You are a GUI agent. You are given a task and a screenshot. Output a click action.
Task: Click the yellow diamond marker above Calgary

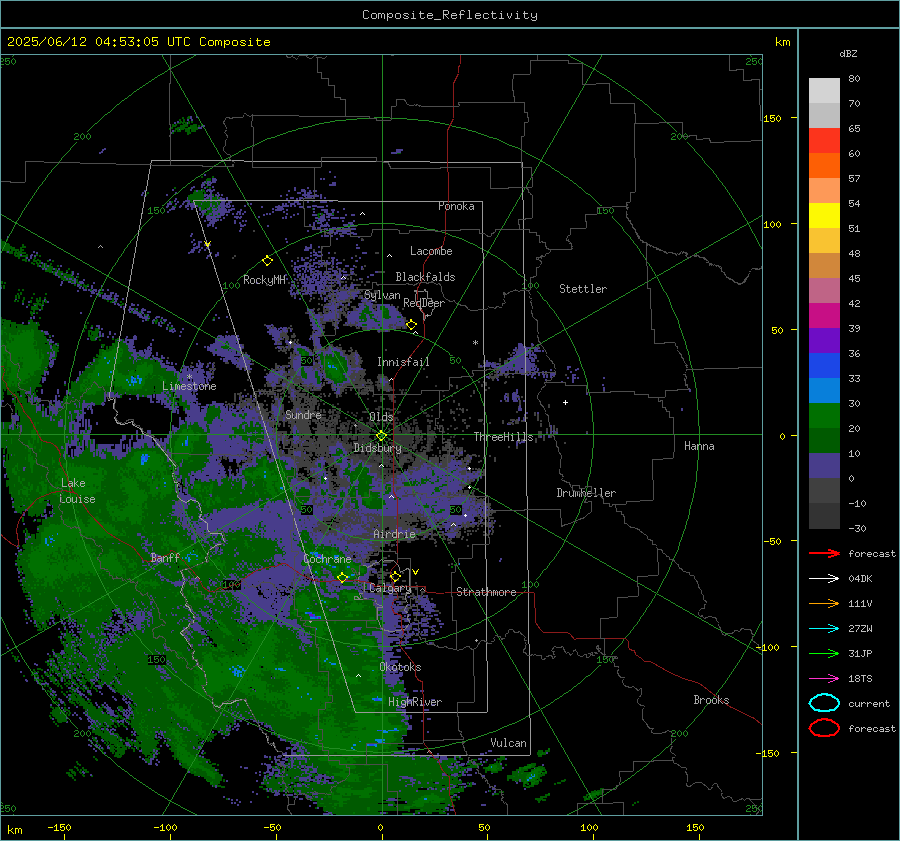395,576
